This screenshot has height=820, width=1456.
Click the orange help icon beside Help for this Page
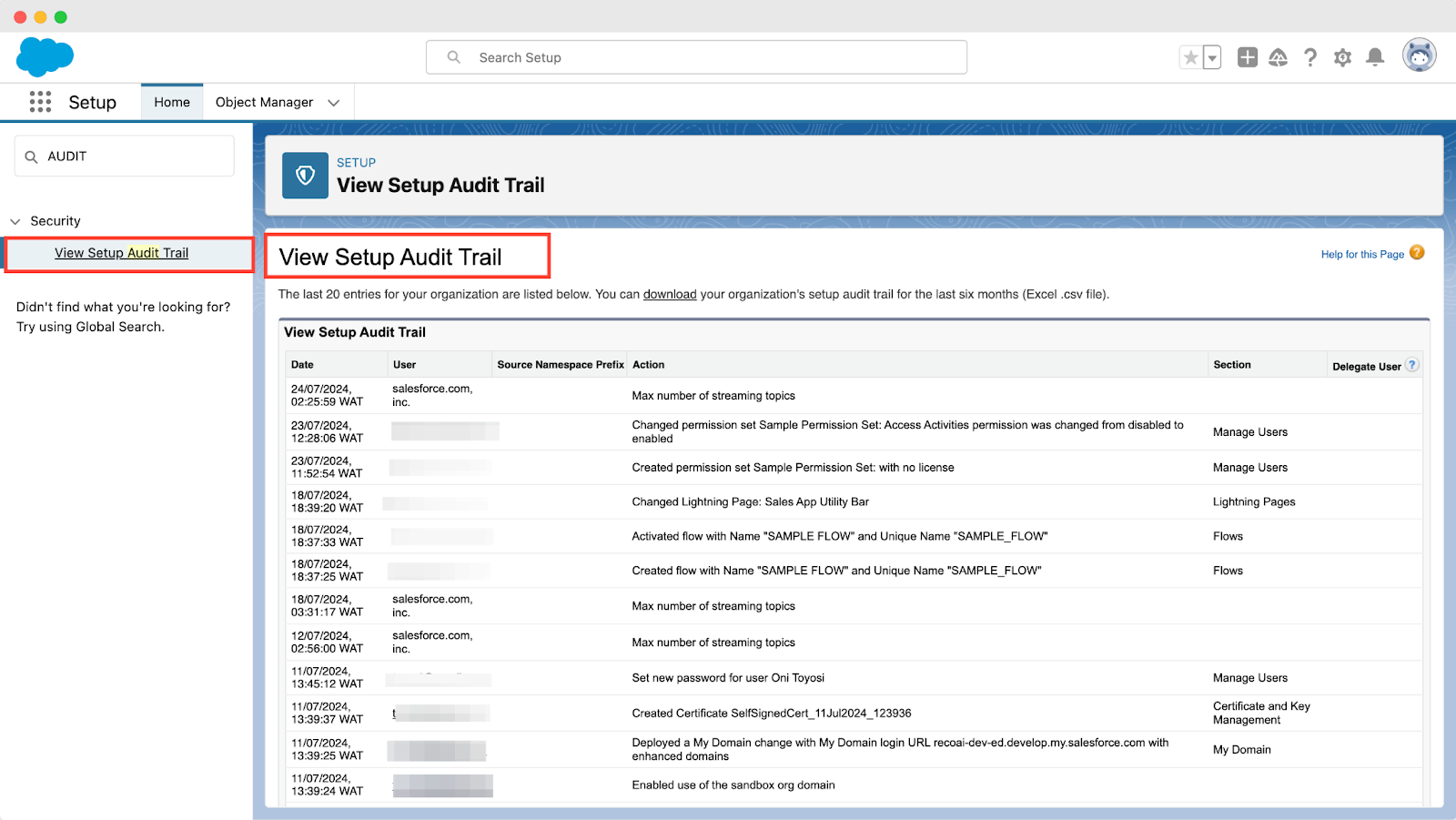coord(1417,253)
